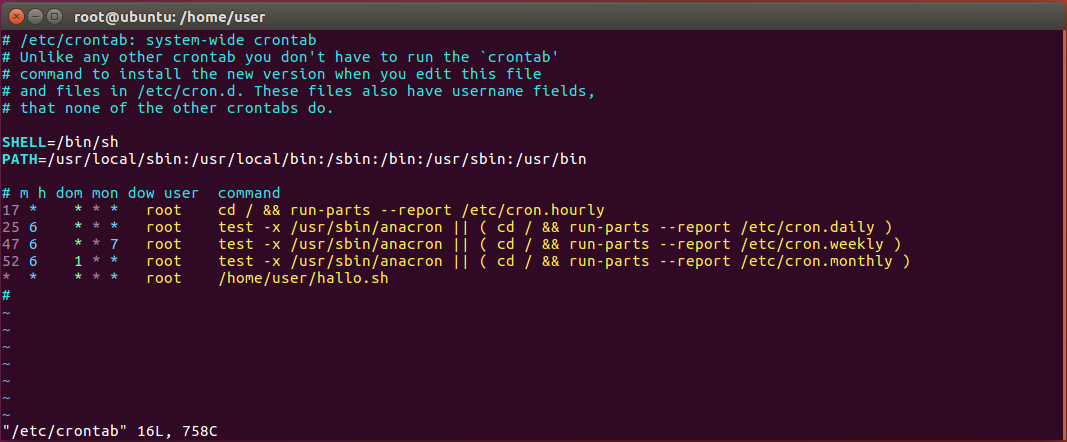Click minute value 47 in weekly entry
Viewport: 1067px width, 442px height.
pyautogui.click(x=11, y=244)
